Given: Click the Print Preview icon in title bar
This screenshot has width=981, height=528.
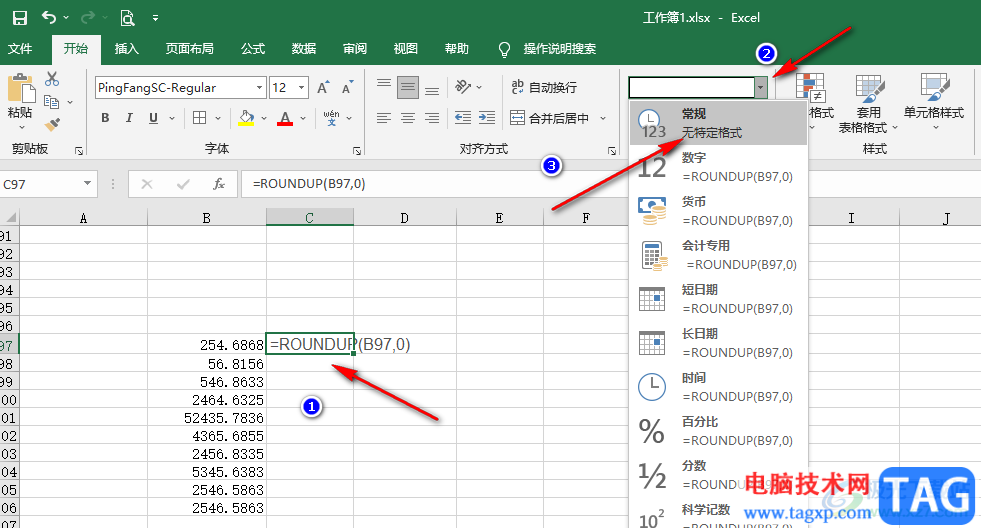Looking at the screenshot, I should coord(128,18).
